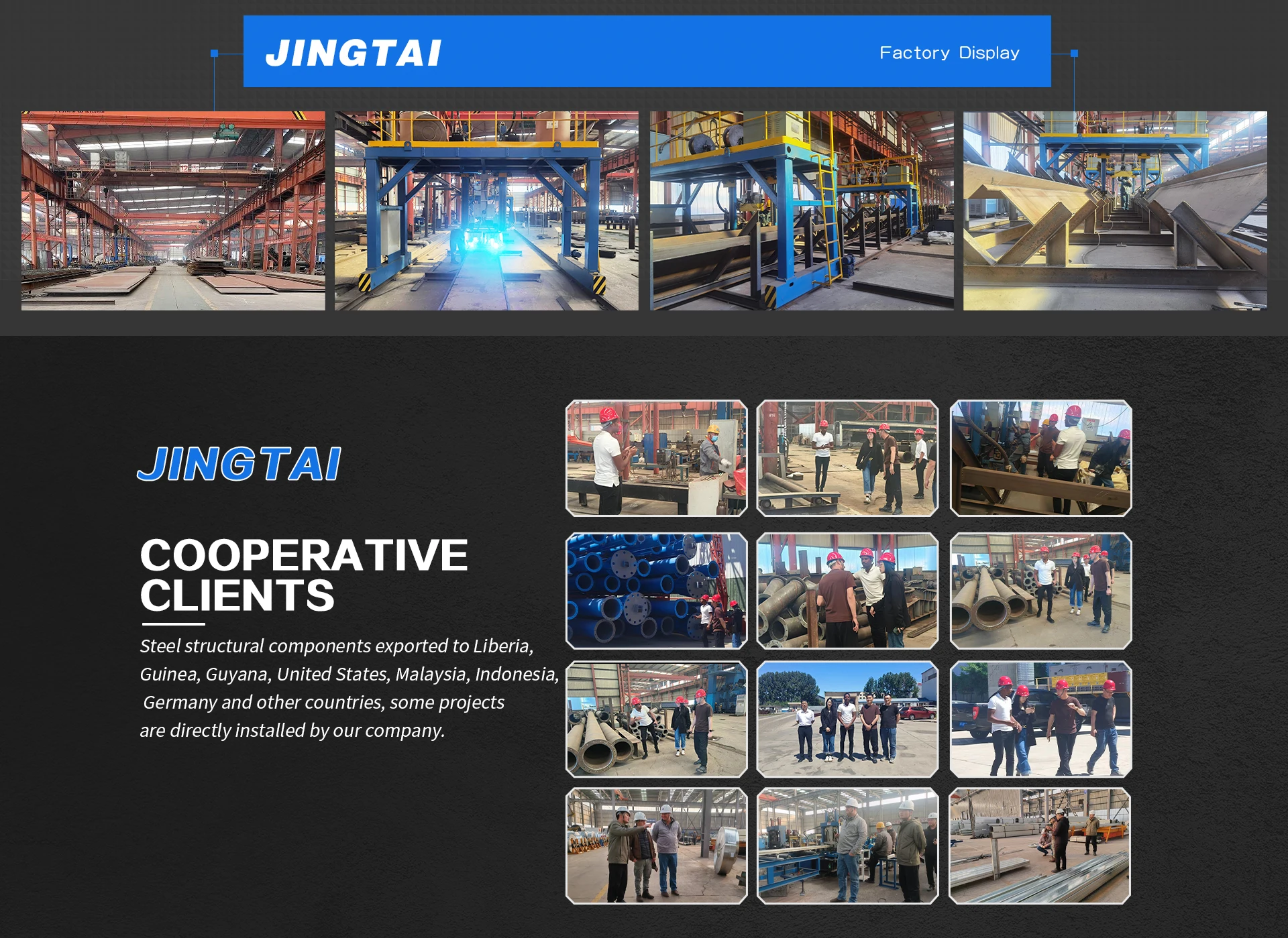Open the photo of galvanized steel profiles on the floor
This screenshot has width=1288, height=938.
pyautogui.click(x=1040, y=846)
